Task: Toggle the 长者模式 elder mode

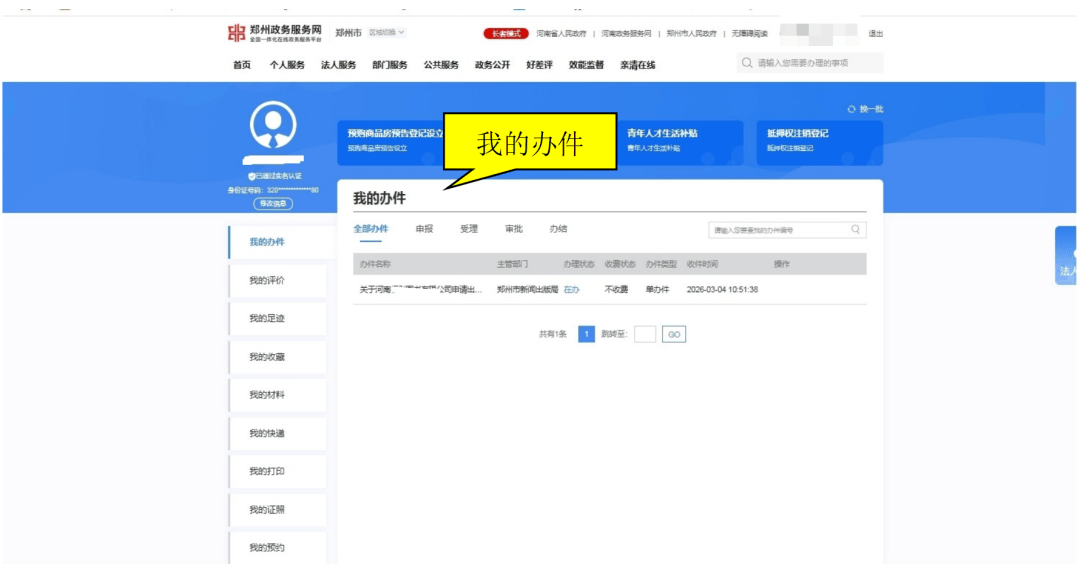Action: point(506,33)
